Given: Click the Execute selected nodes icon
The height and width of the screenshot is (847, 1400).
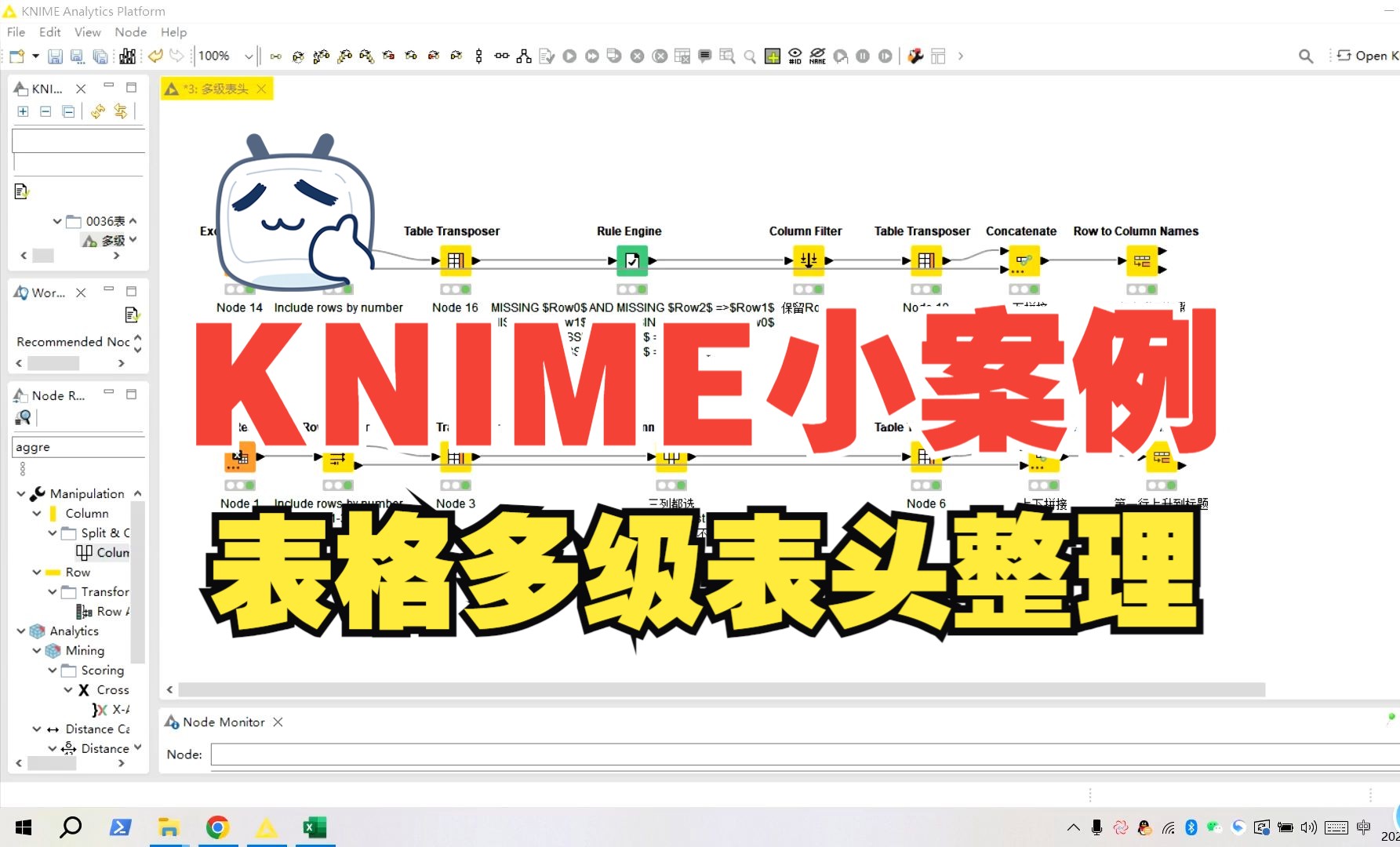Looking at the screenshot, I should [x=570, y=56].
